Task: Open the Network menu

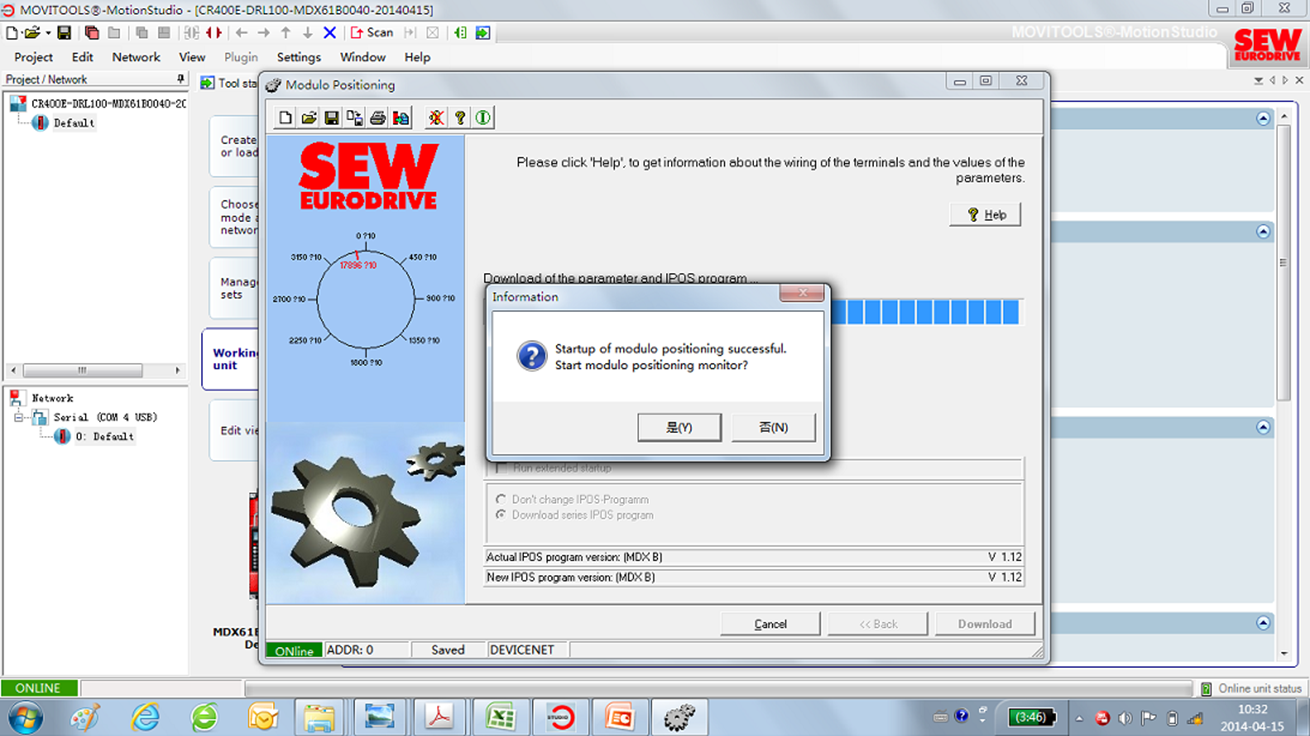Action: (x=136, y=57)
